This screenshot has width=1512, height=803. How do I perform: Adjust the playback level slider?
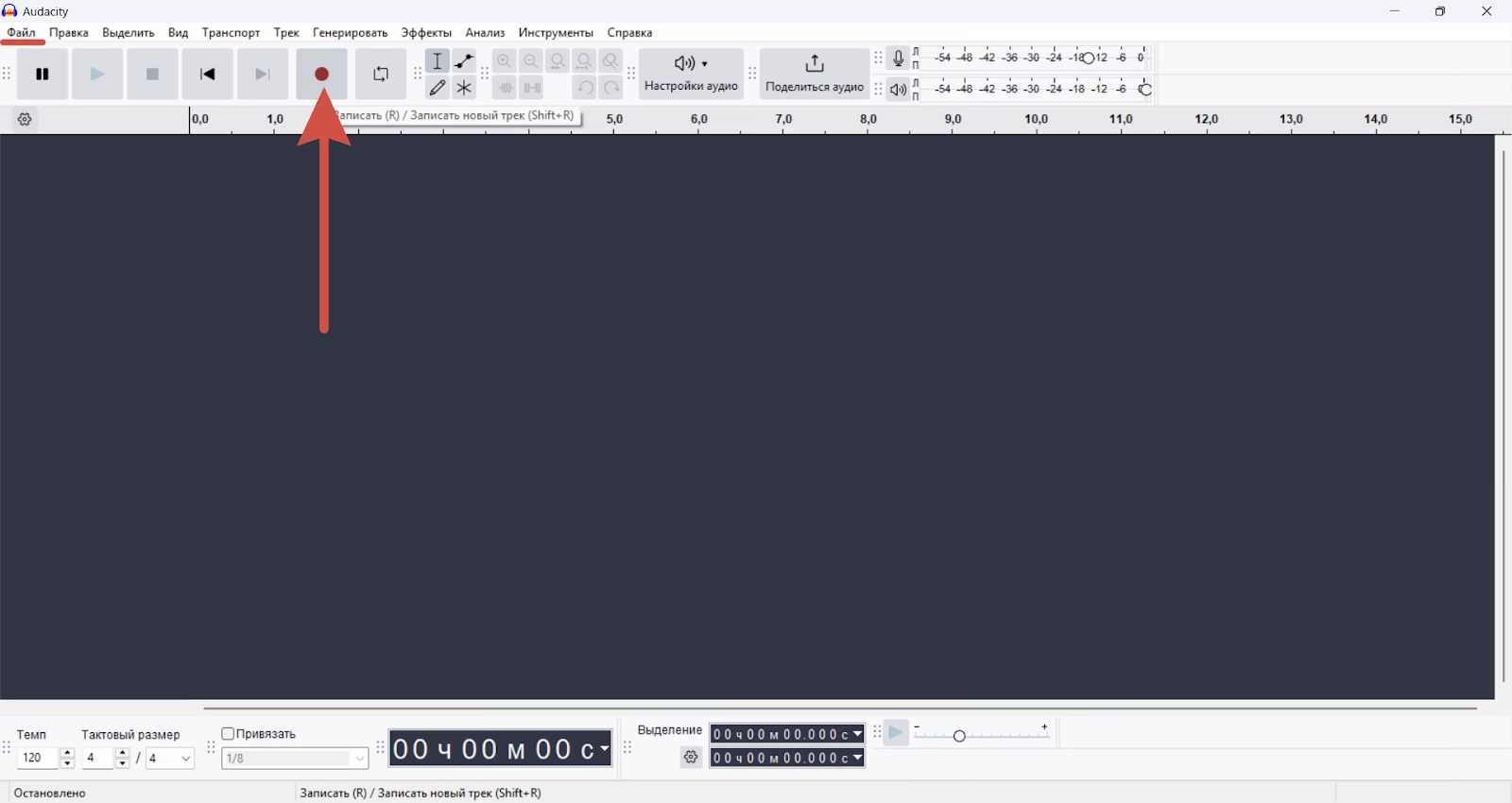coord(1146,90)
